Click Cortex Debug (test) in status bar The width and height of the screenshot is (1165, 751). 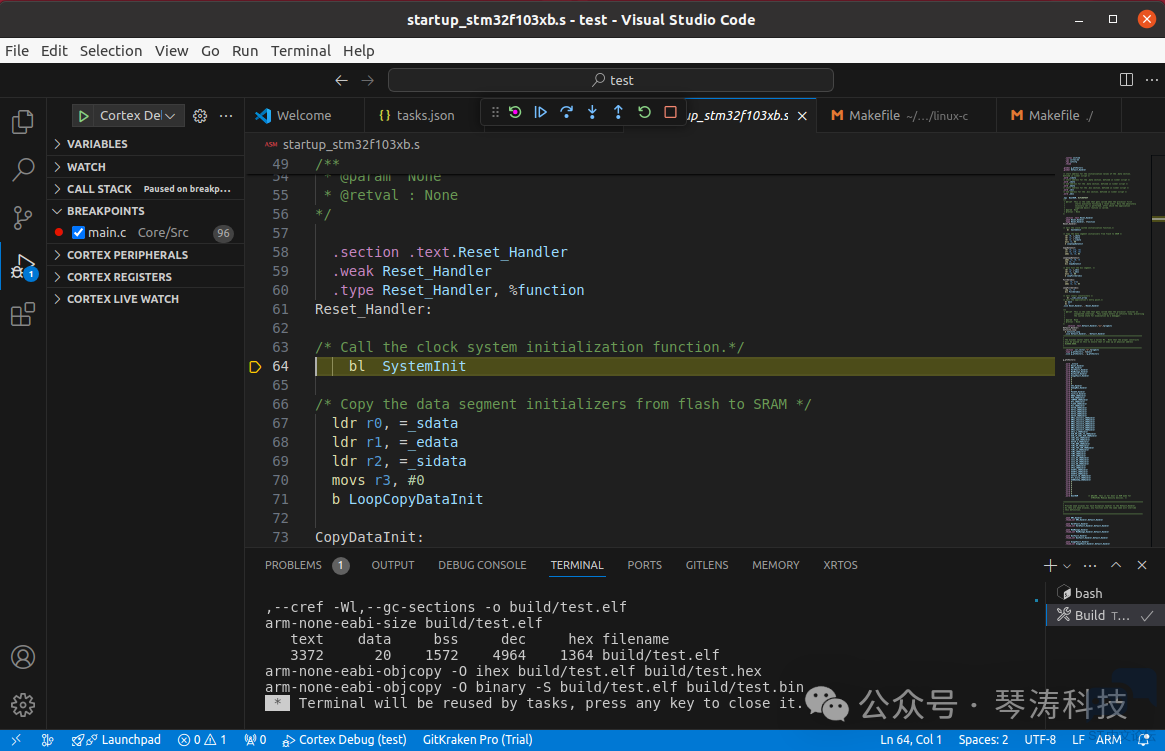[x=345, y=740]
